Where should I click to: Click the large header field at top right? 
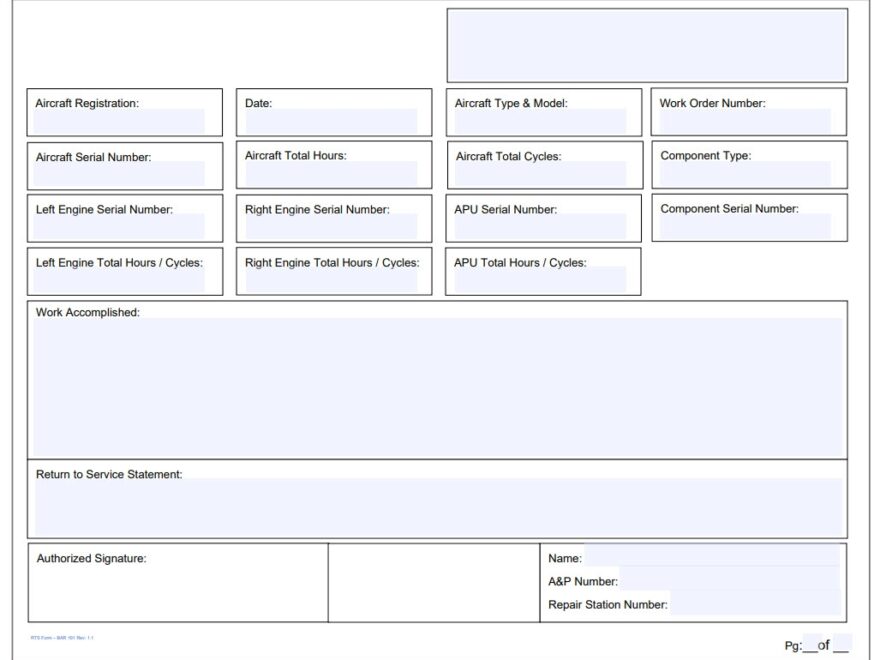point(647,45)
